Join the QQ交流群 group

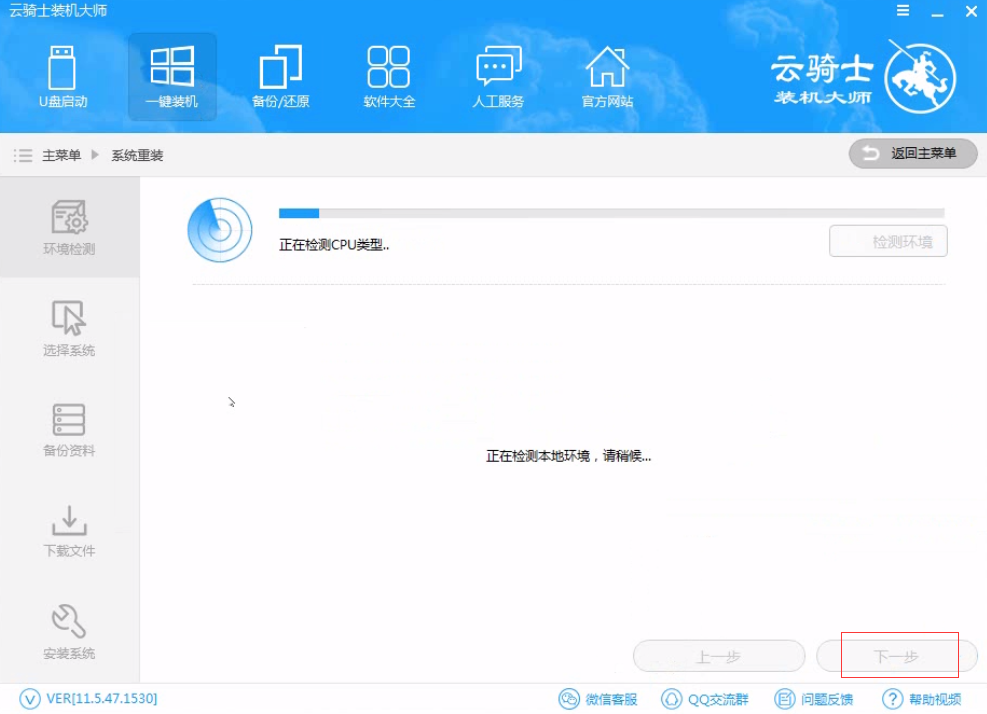pos(705,698)
